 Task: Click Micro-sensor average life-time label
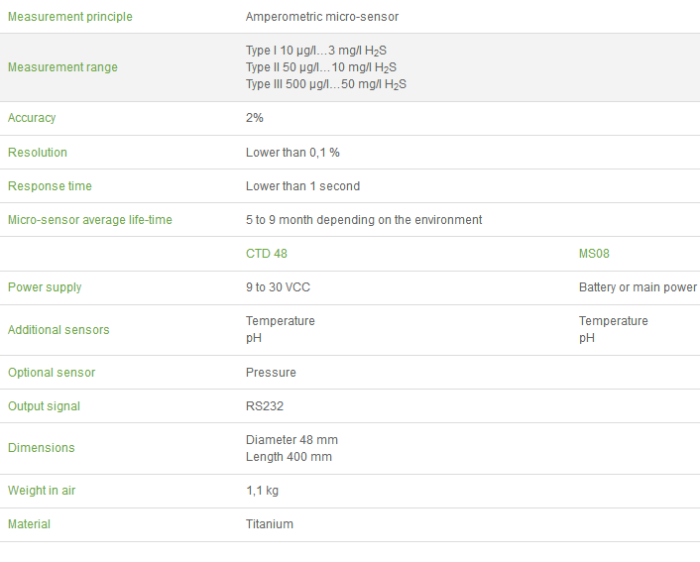pos(90,220)
